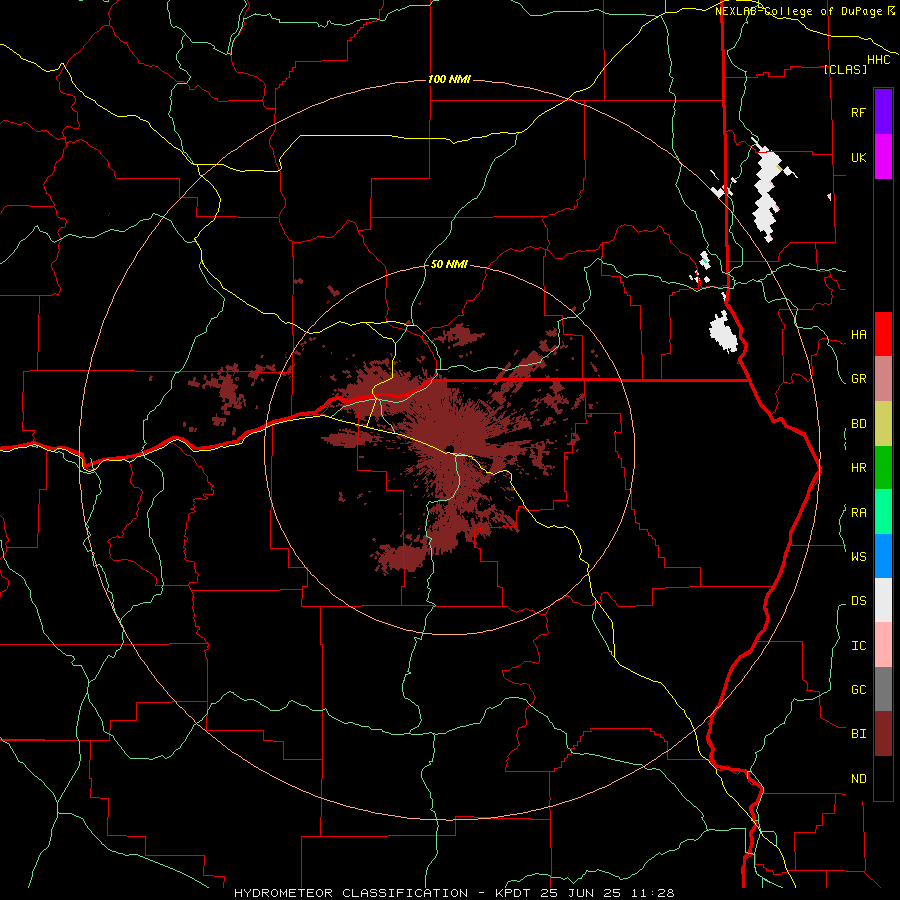Click the RF purple legend swatch
Image resolution: width=900 pixels, height=900 pixels.
[883, 112]
